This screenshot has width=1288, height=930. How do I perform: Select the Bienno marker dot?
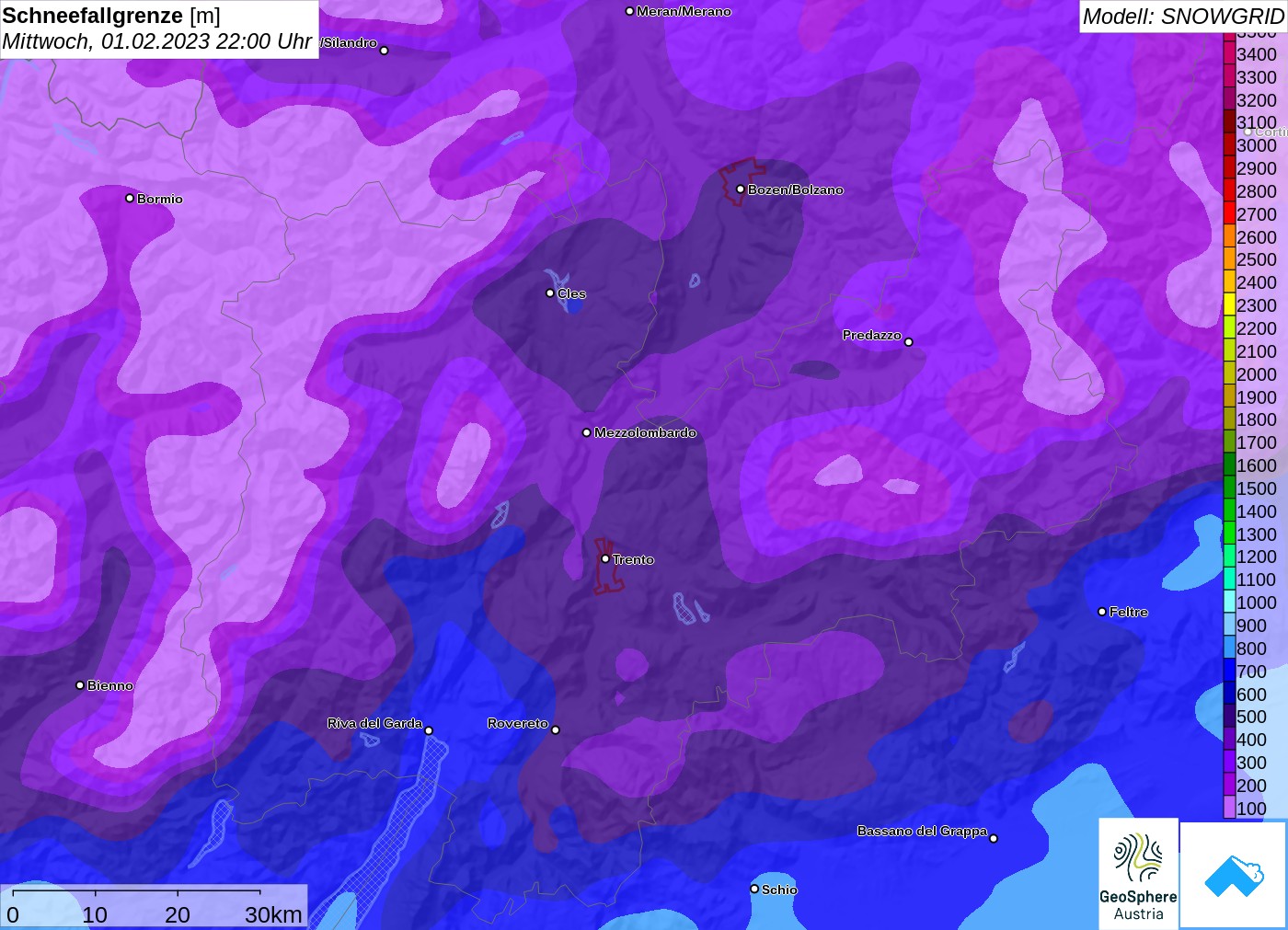click(x=80, y=685)
